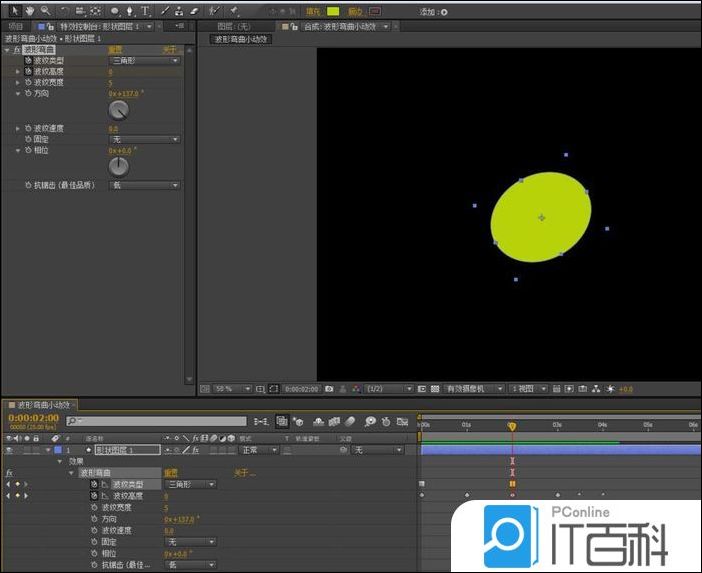Screen dimensions: 702x573
Task: Open the 固定 dropdown in effect controls
Action: (144, 139)
